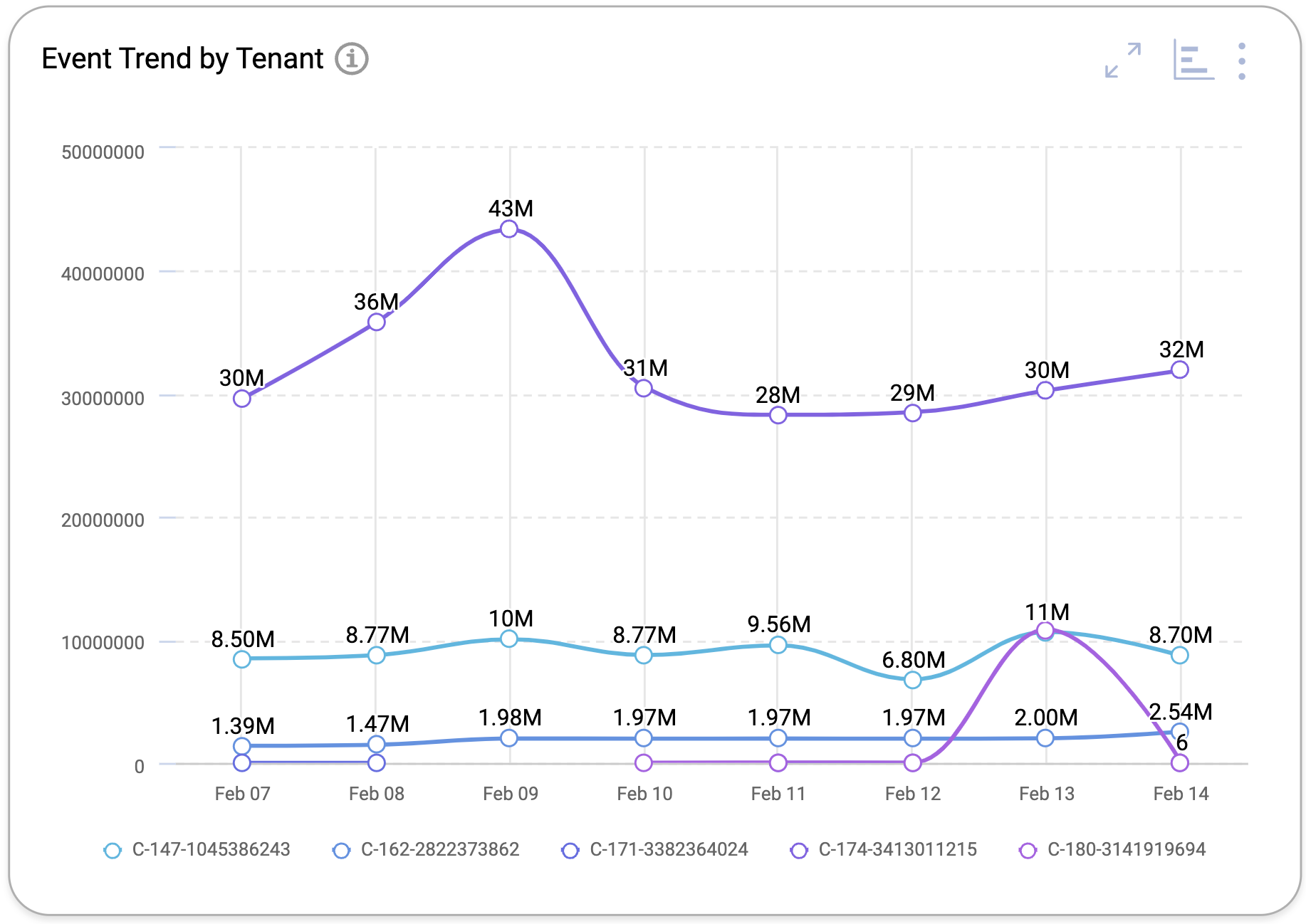Screen dimensions: 1306x924
Task: Select the 1.39M data point on Feb 07
Action: pos(242,746)
